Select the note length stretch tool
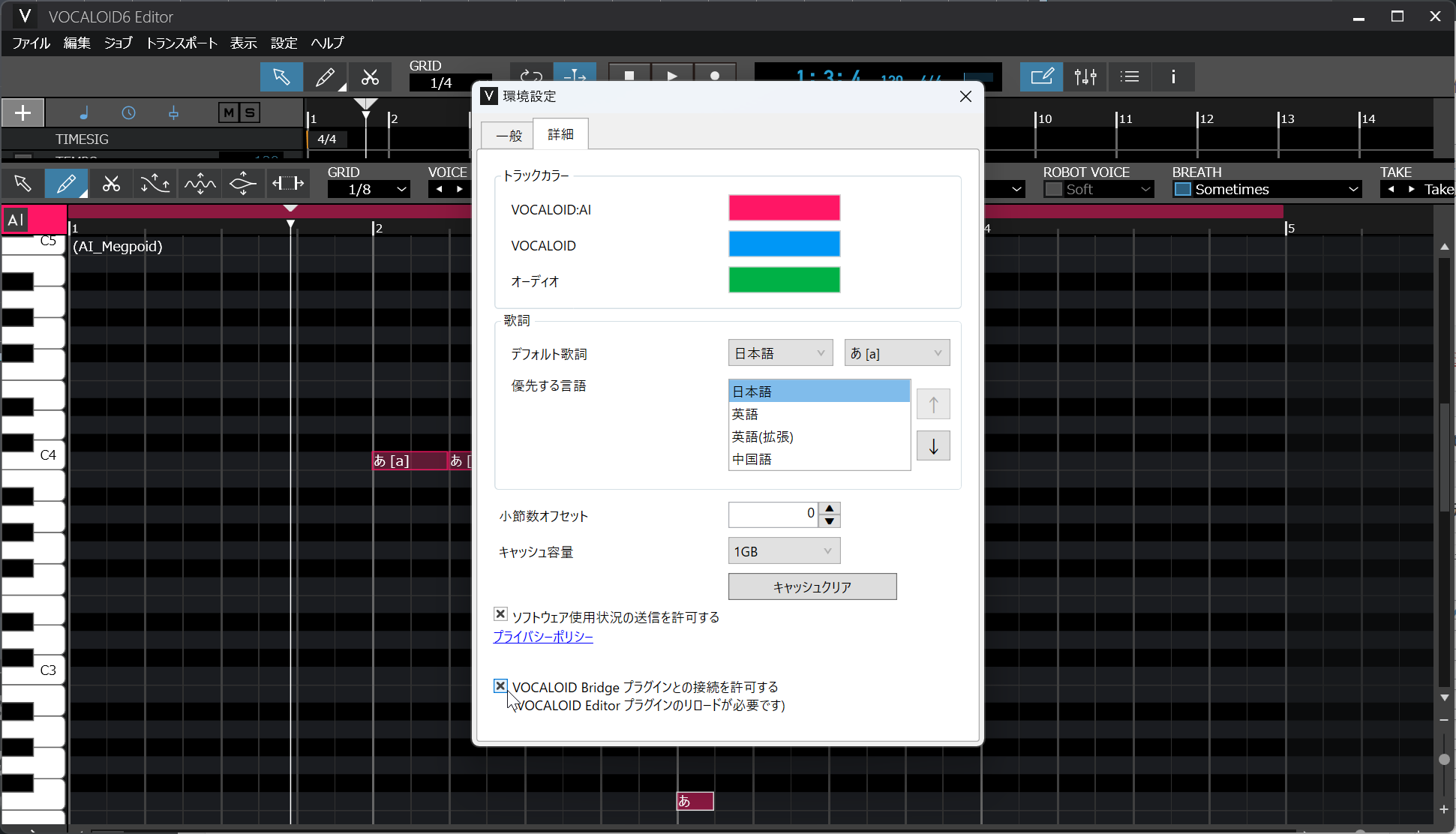Screen dimensions: 1456x834 click(x=288, y=183)
